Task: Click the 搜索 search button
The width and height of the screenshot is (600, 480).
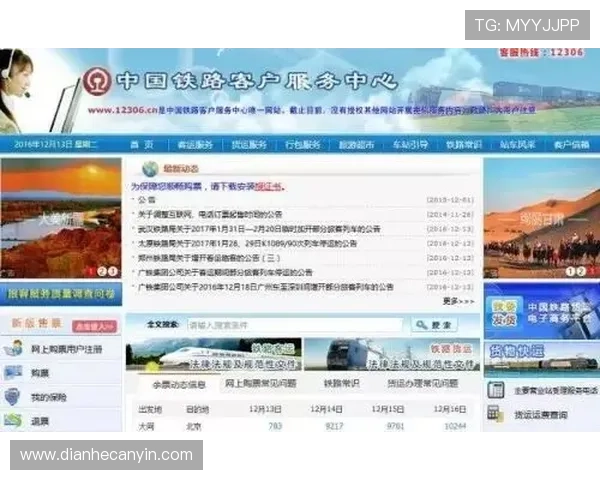Action: point(434,325)
